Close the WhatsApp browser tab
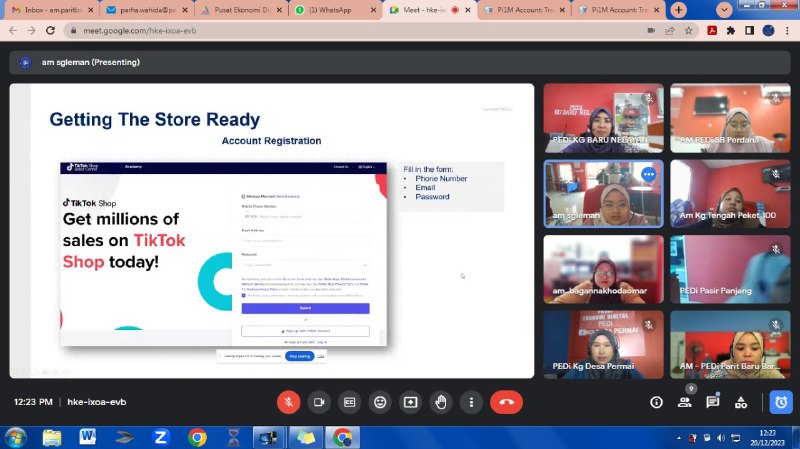This screenshot has height=449, width=800. click(x=373, y=10)
